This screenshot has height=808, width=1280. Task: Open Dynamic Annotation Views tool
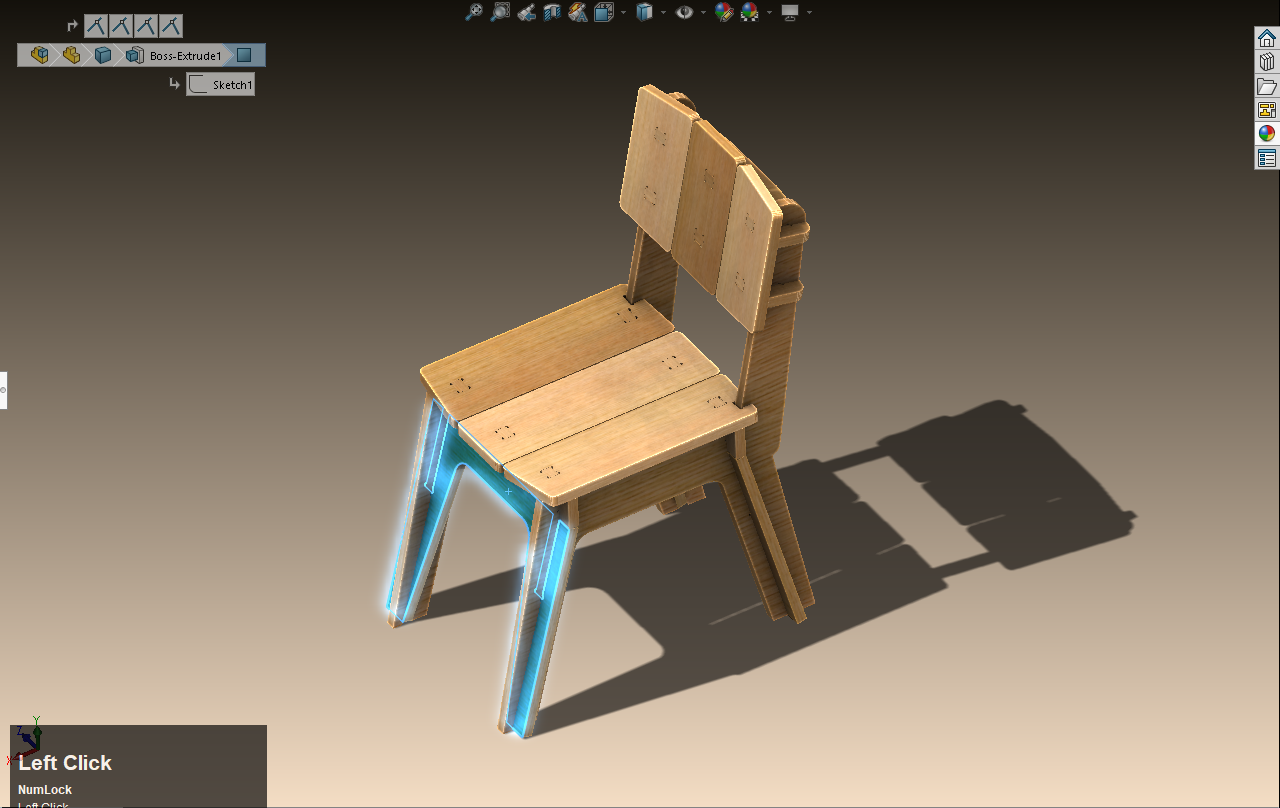coord(578,12)
